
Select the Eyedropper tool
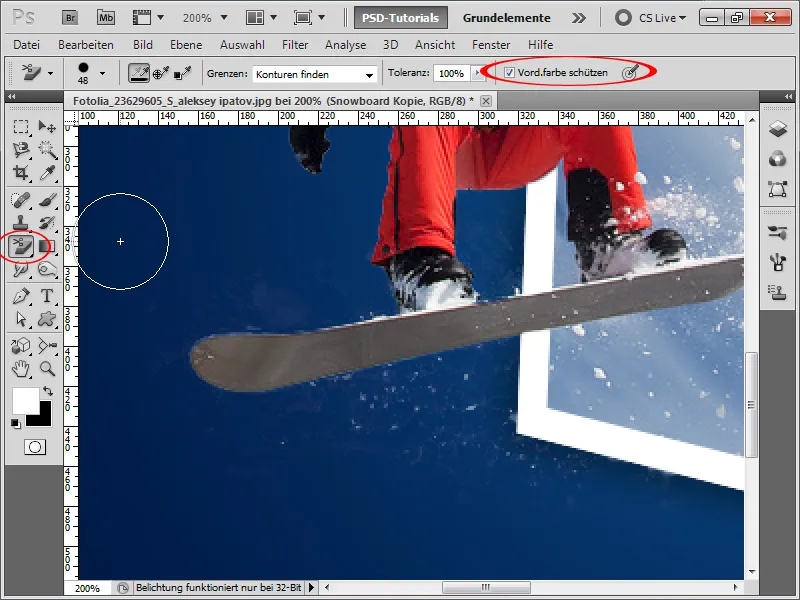coord(47,173)
